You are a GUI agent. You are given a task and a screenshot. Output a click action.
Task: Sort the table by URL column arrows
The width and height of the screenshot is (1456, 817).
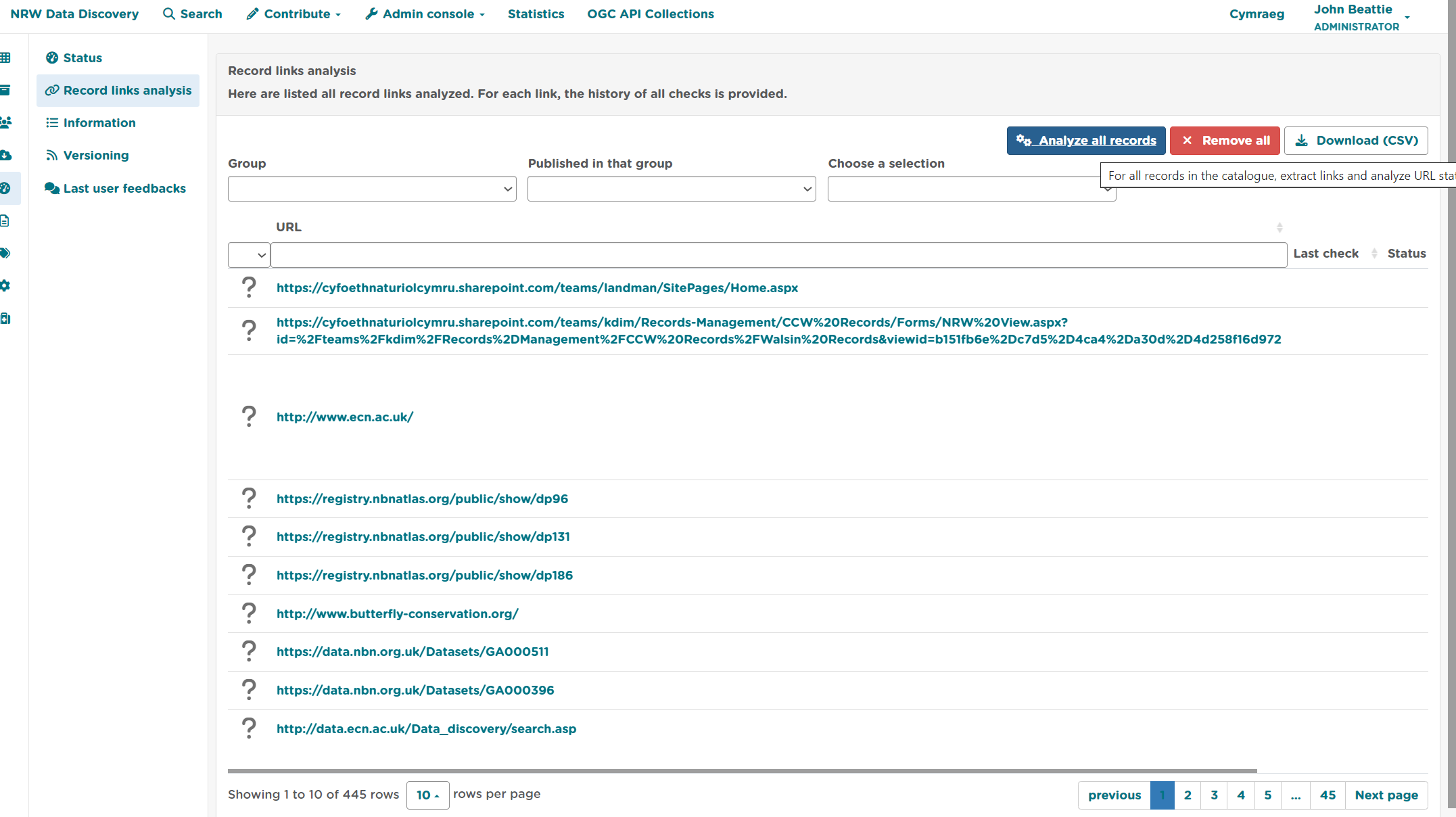pyautogui.click(x=1279, y=227)
